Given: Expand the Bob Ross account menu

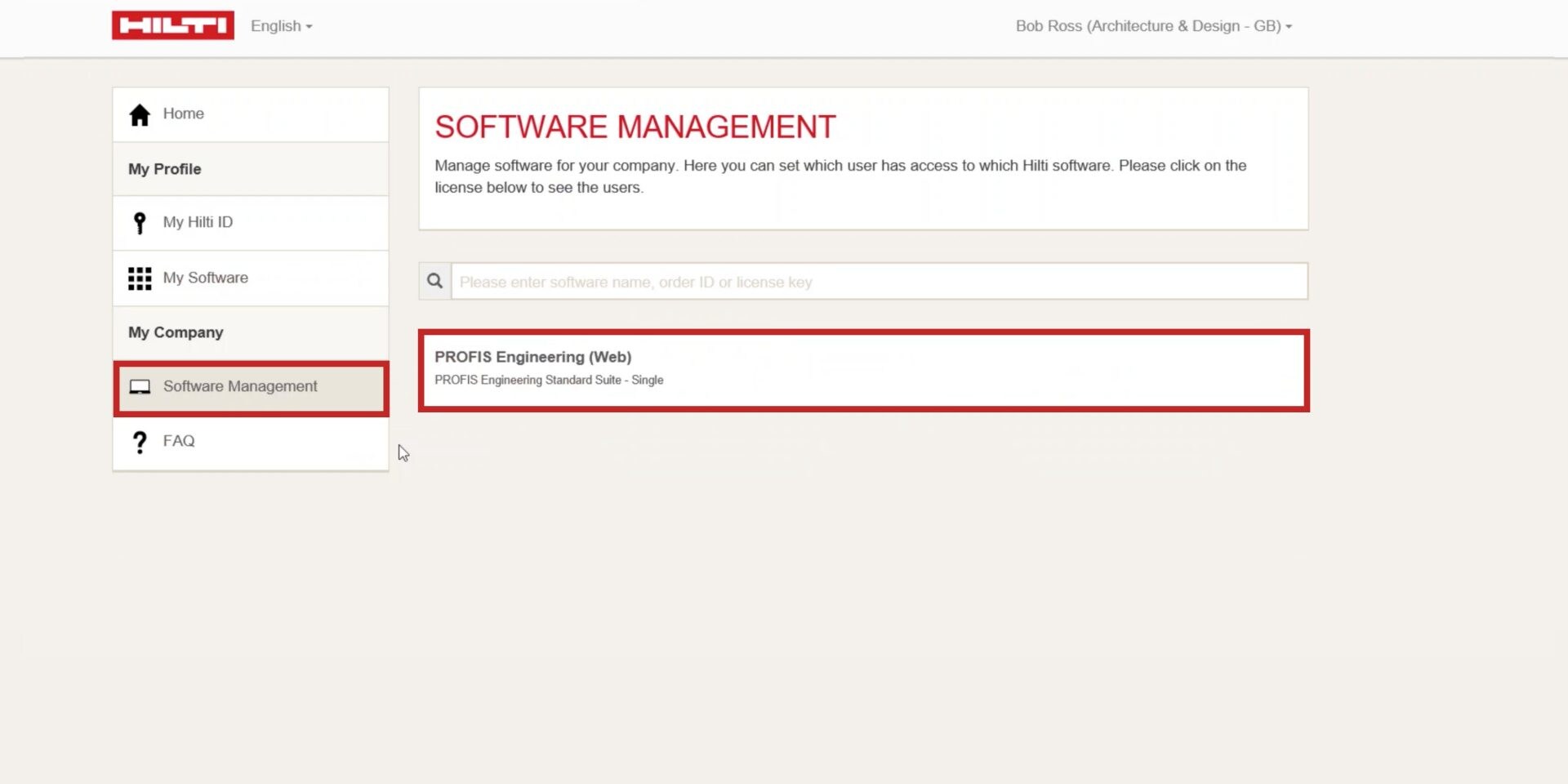Looking at the screenshot, I should (x=1154, y=25).
